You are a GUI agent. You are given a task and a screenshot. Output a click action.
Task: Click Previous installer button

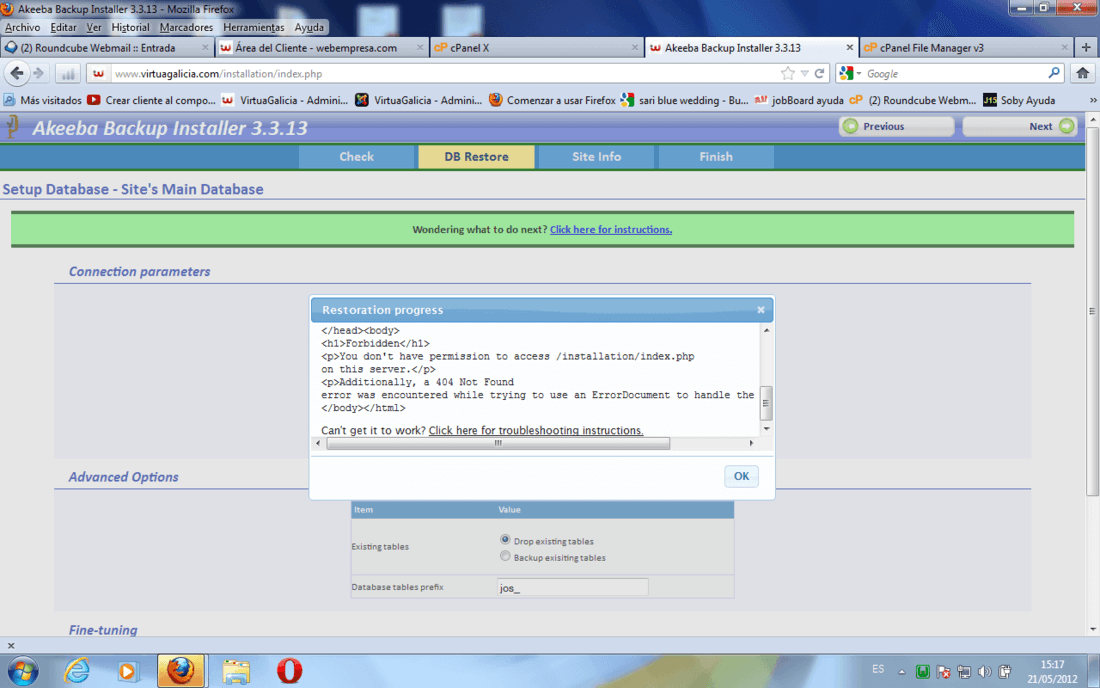[896, 126]
